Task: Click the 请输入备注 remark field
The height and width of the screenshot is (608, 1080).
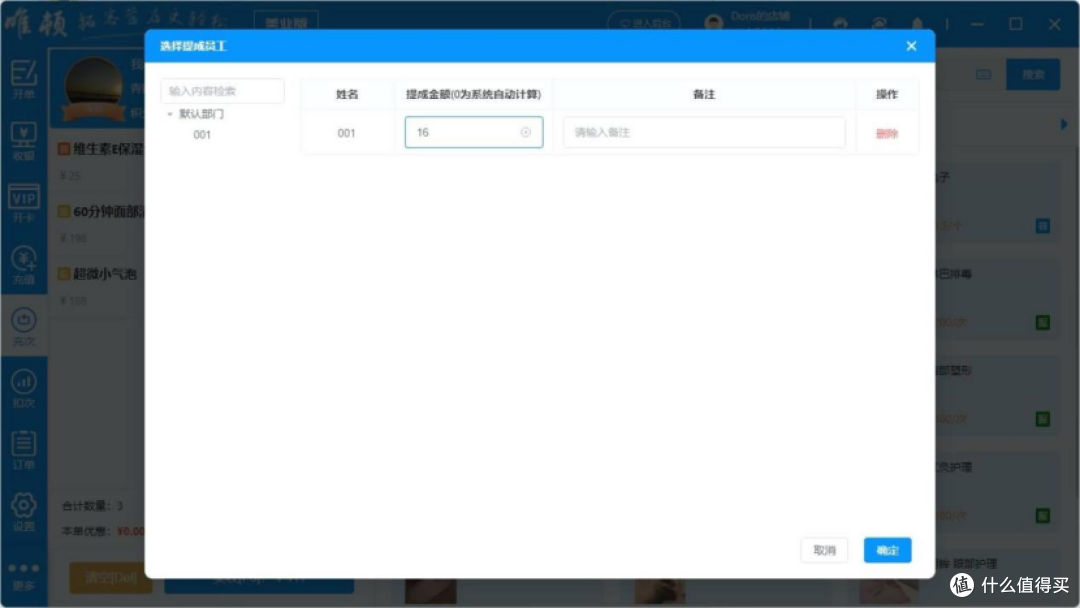Action: 703,132
